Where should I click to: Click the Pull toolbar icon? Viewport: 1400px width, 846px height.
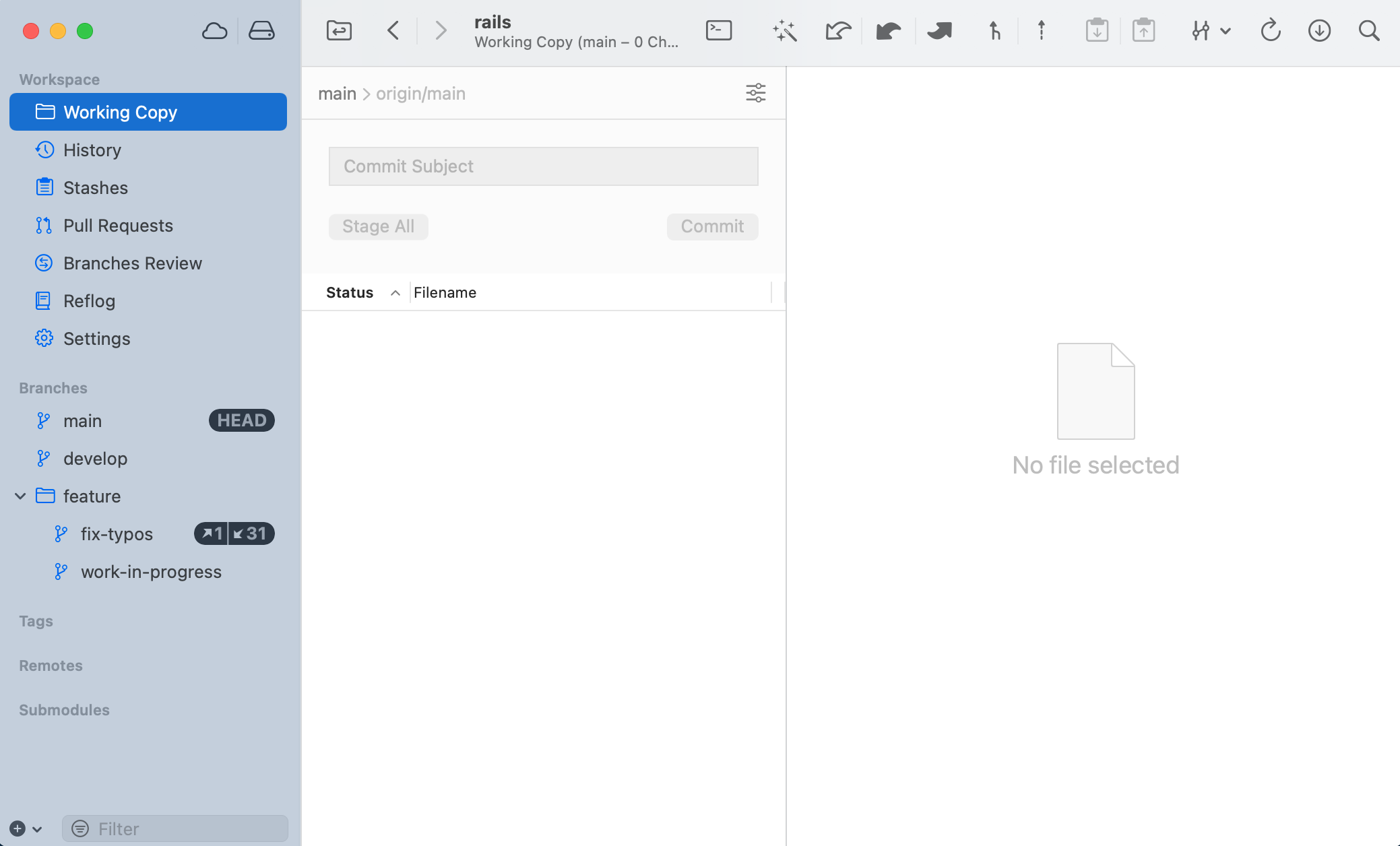click(x=888, y=30)
